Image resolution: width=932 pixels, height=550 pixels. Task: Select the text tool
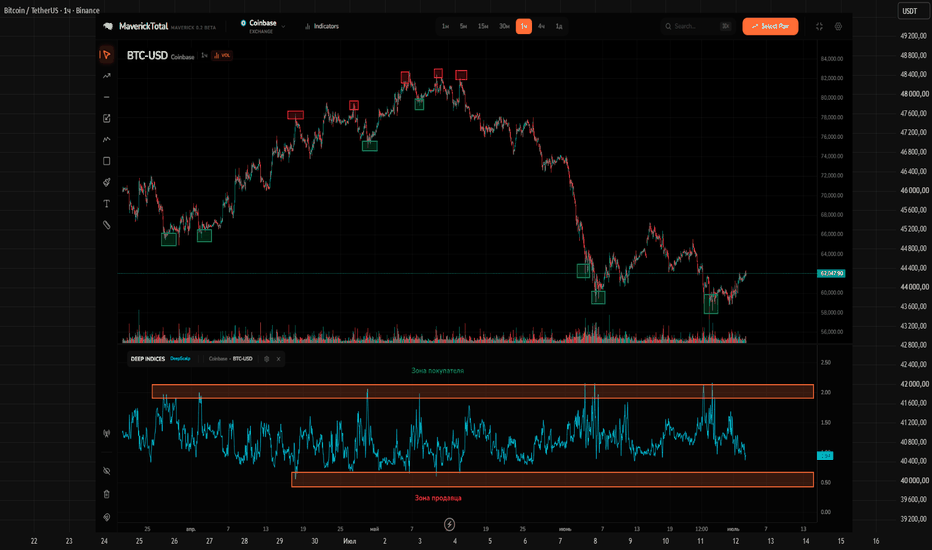pos(106,204)
